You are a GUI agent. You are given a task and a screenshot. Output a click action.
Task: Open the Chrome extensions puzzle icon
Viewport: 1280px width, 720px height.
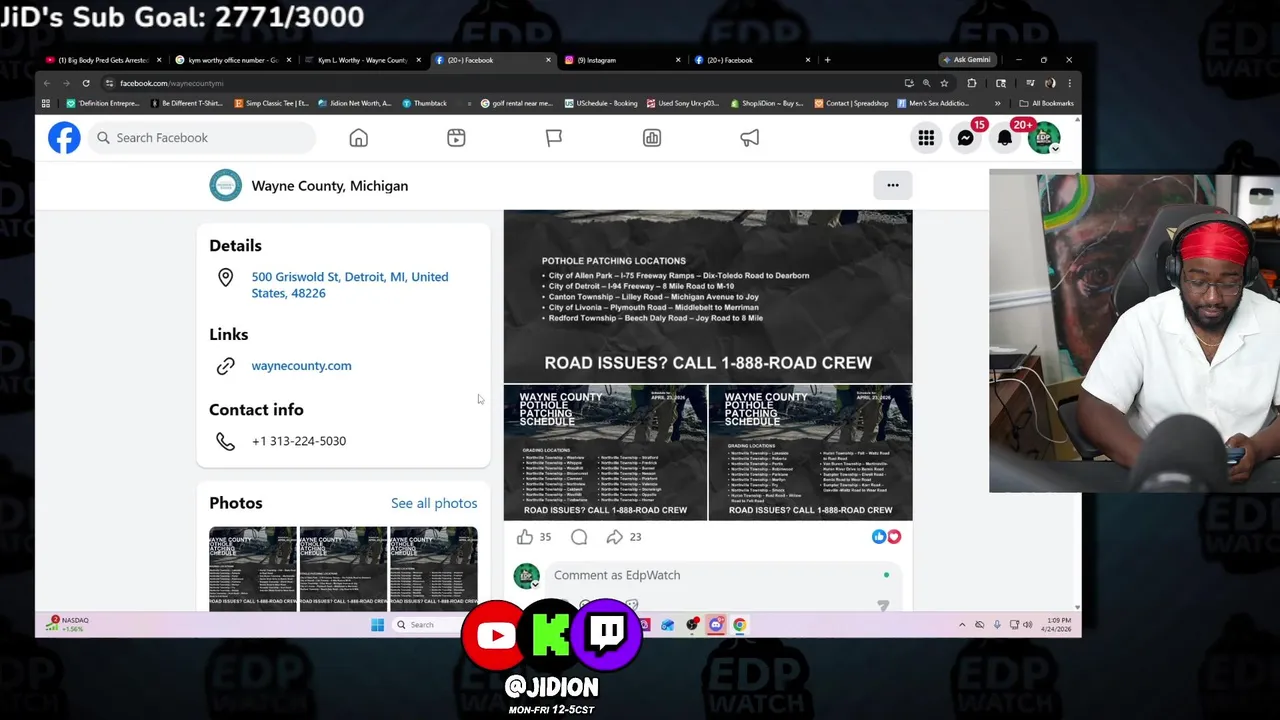971,83
